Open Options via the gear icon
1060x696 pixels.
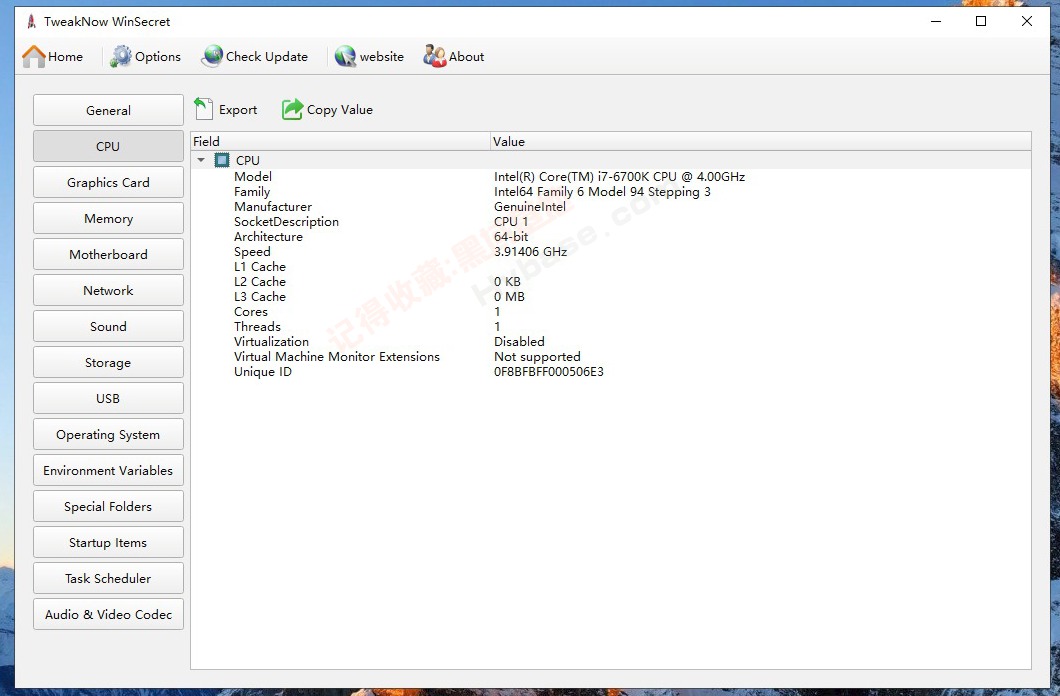(121, 57)
